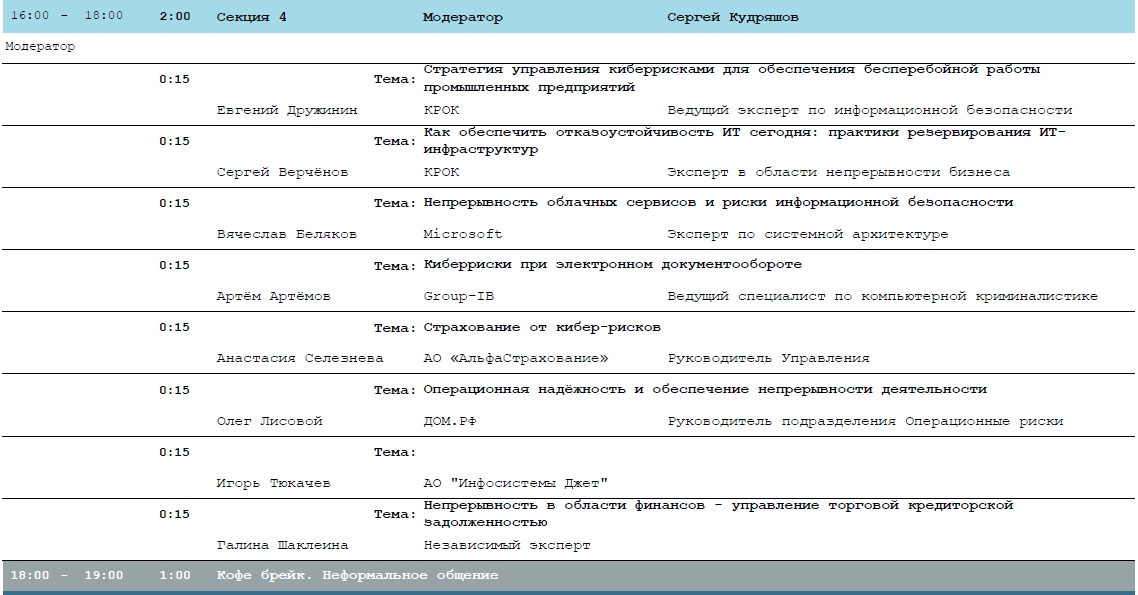Select speaker Анастасия Селезнева
Screen dimensions: 1138x595
(300, 358)
